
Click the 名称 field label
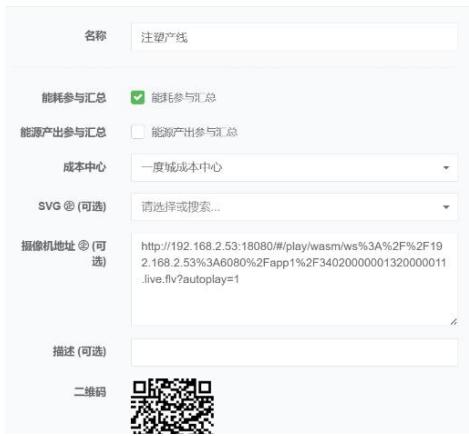coord(95,35)
